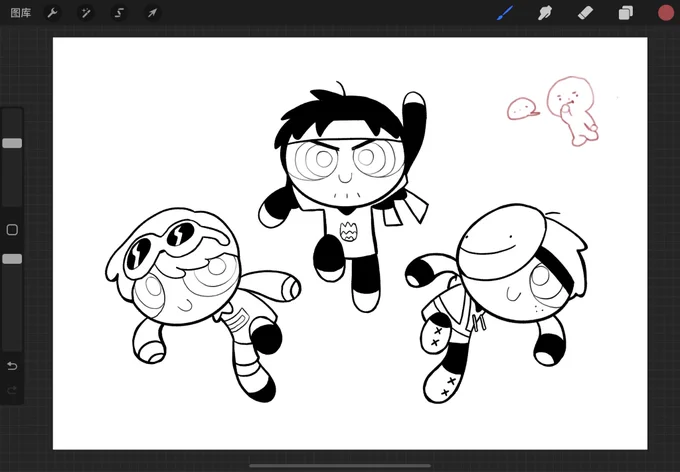Select the Eraser tool
680x472 pixels.
point(585,13)
